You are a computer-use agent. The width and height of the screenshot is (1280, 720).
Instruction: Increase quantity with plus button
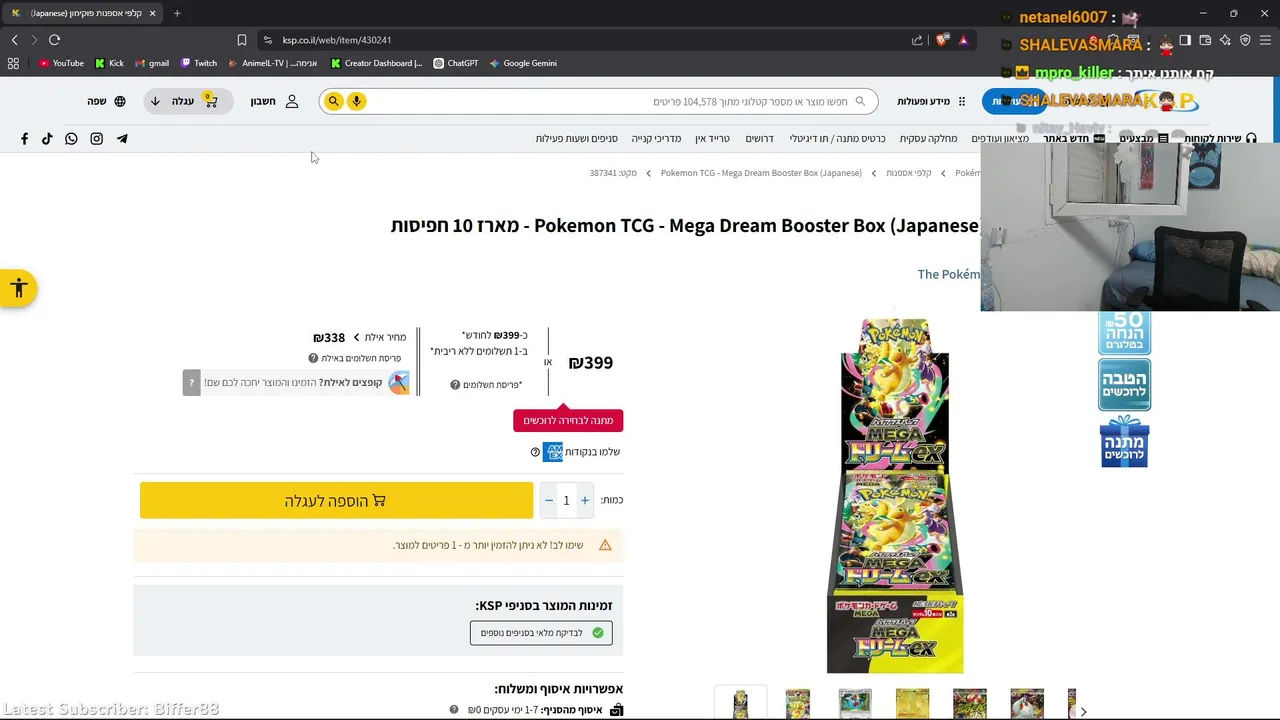click(585, 500)
